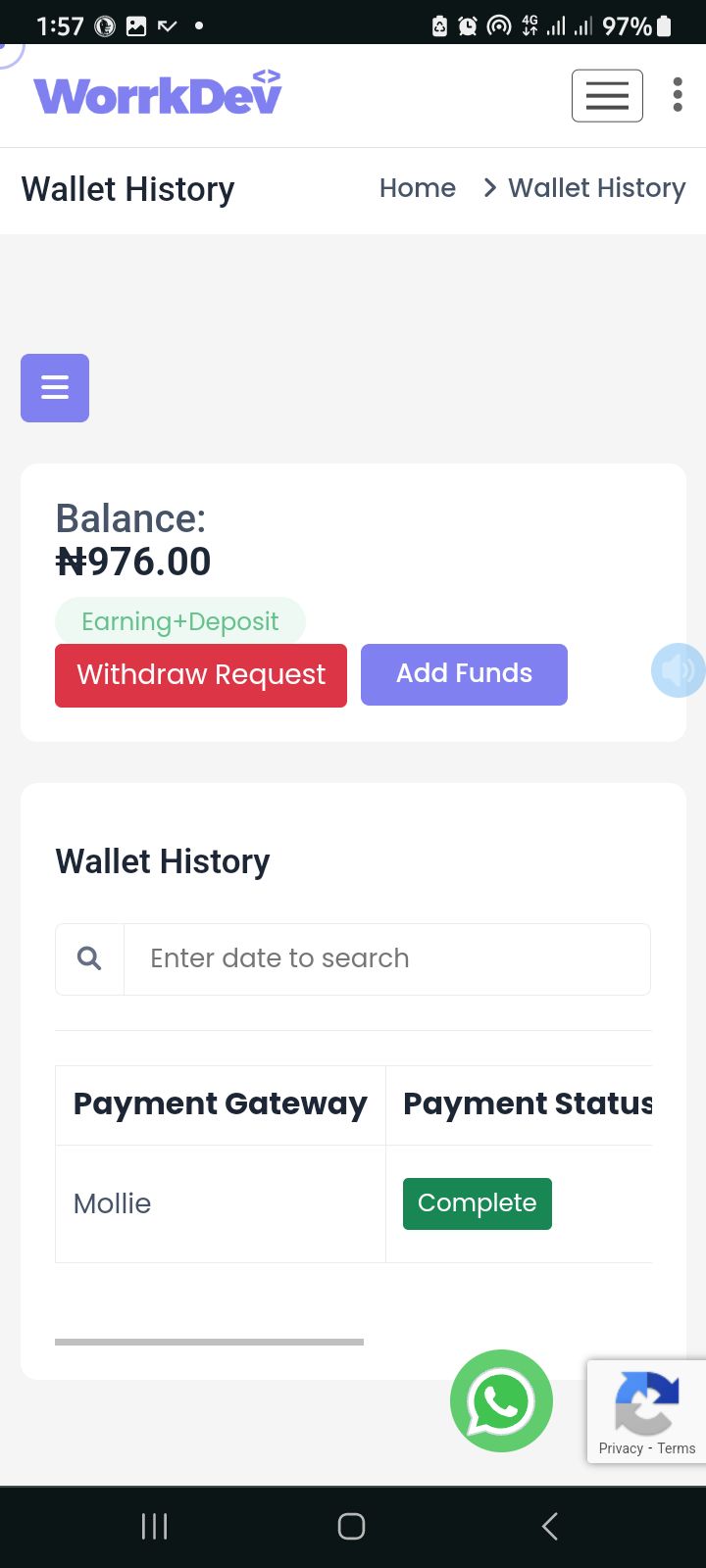Tap the Earning+Deposit label badge
Image resolution: width=706 pixels, height=1568 pixels.
(180, 621)
